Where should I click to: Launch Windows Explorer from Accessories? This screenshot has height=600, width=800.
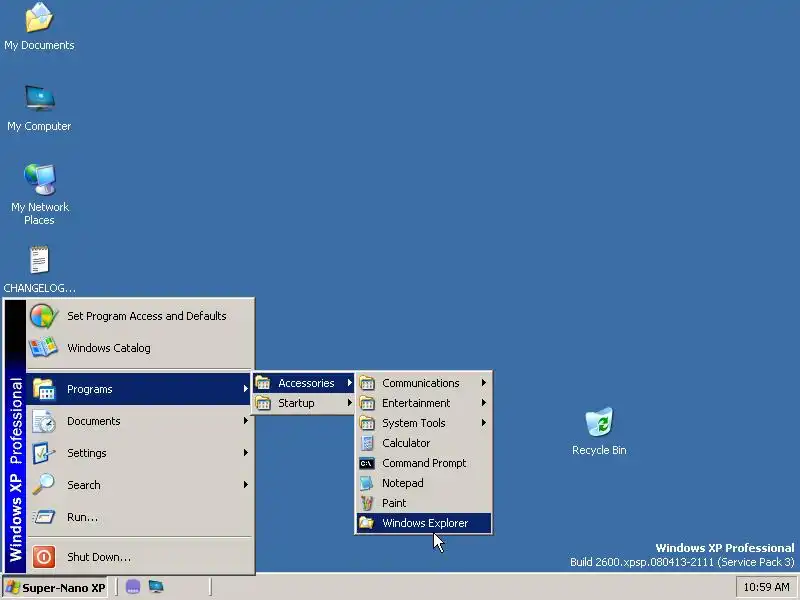423,523
